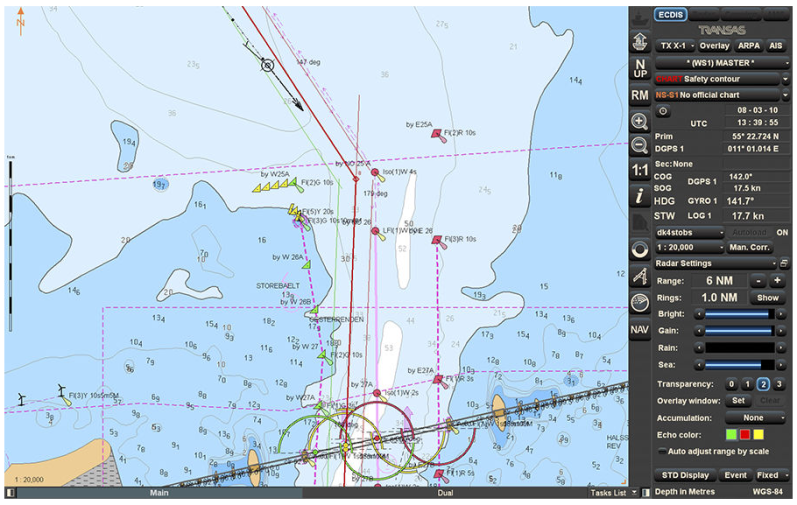This screenshot has height=505, width=797.
Task: Open the 1:20,000 scale dropdown
Action: click(x=689, y=247)
